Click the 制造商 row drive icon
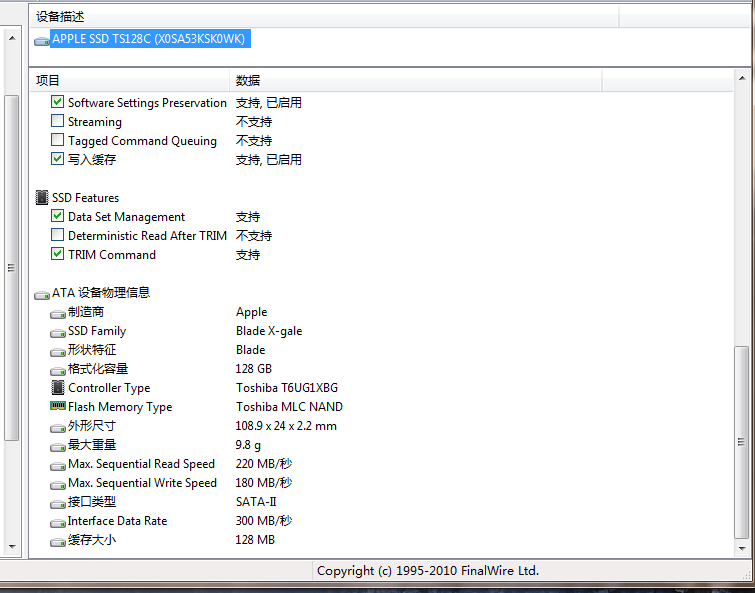This screenshot has height=593, width=755. pos(58,314)
